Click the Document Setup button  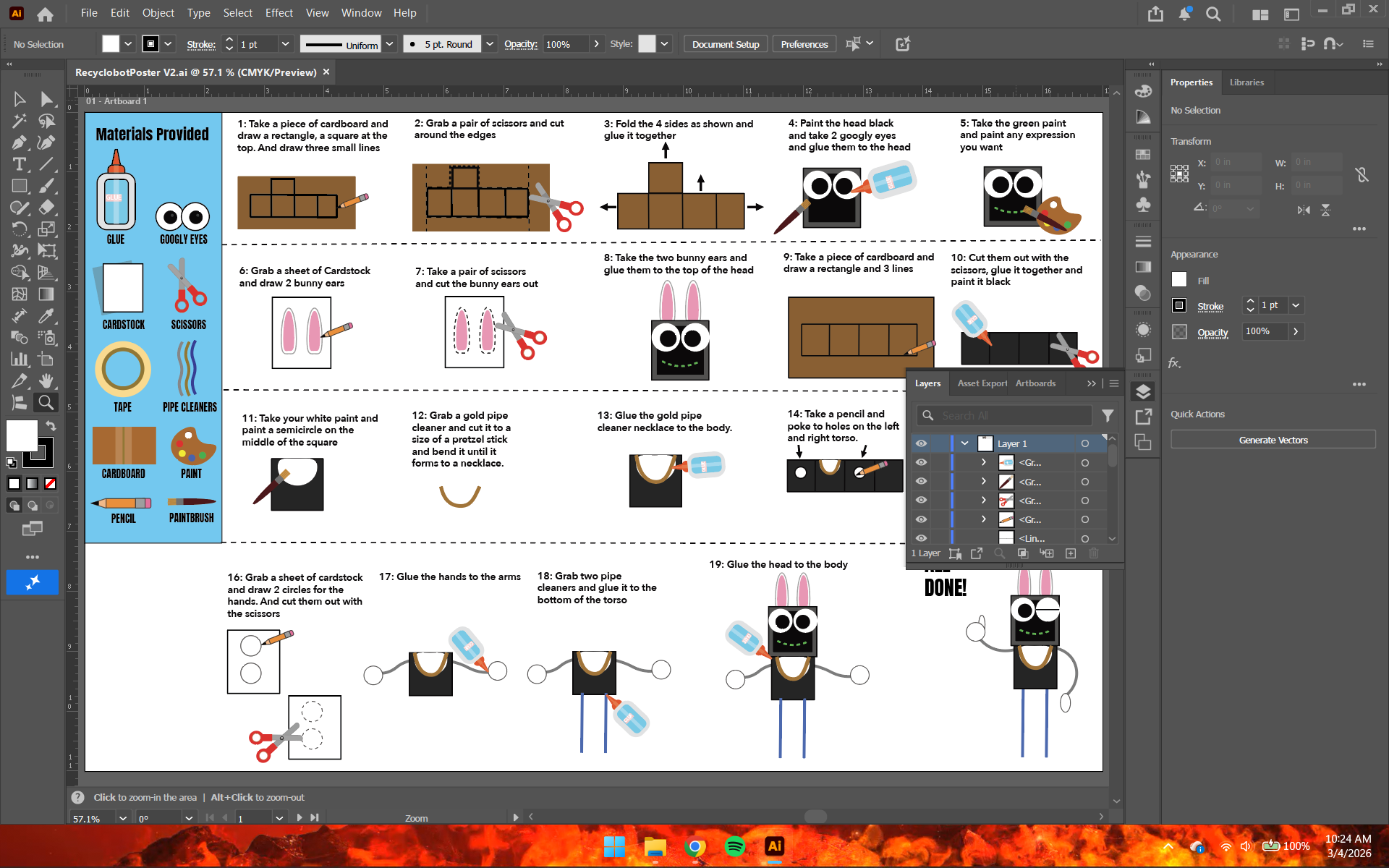725,44
